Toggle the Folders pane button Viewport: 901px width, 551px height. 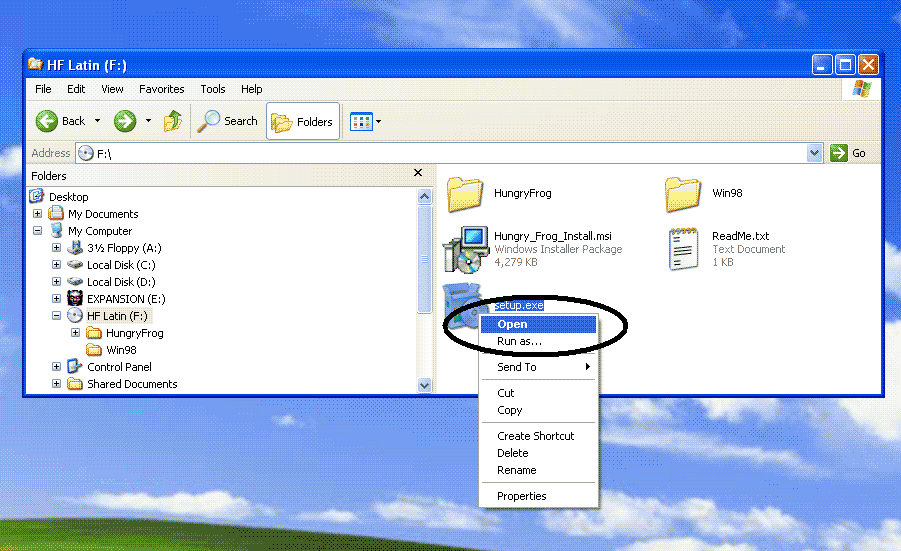click(x=303, y=122)
